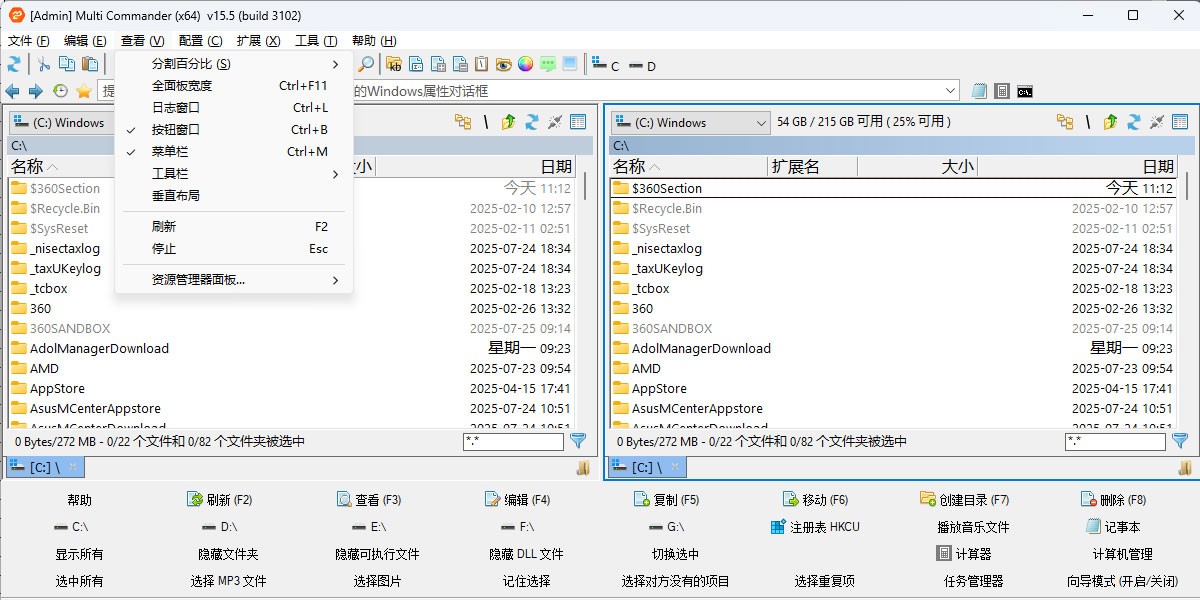This screenshot has width=1200, height=600.
Task: Click the grid view icon in right panel header
Action: 1179,122
